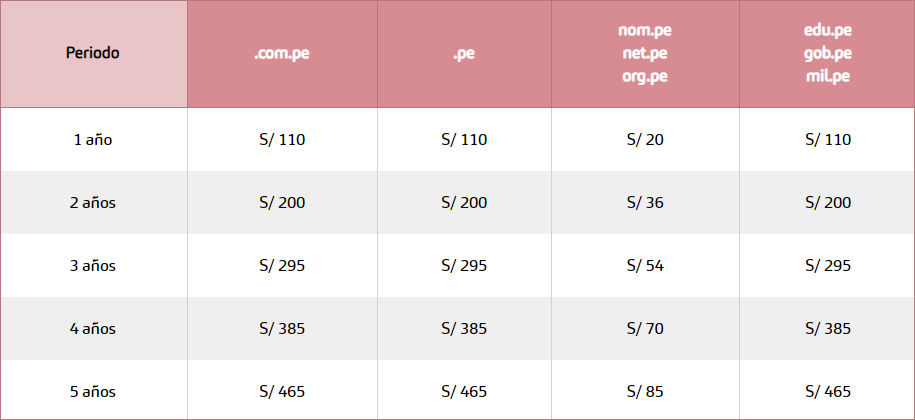Select the 5 años row label
The image size is (915, 420).
[93, 392]
